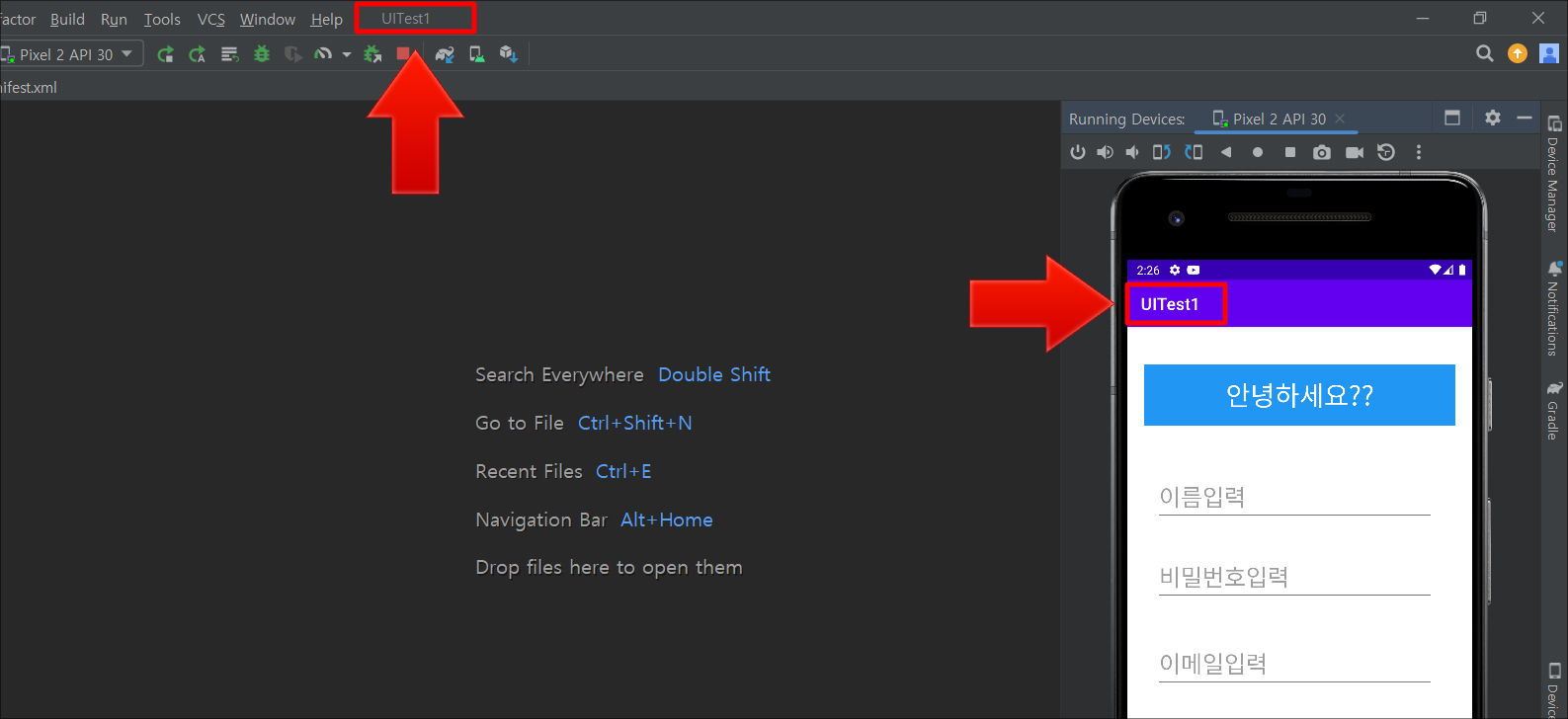Click the Apply Code Changes icon

229,54
